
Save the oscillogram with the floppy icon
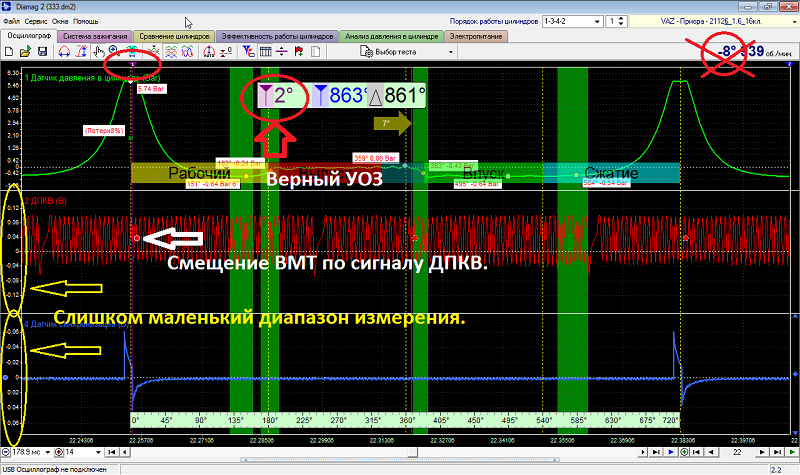click(x=42, y=52)
